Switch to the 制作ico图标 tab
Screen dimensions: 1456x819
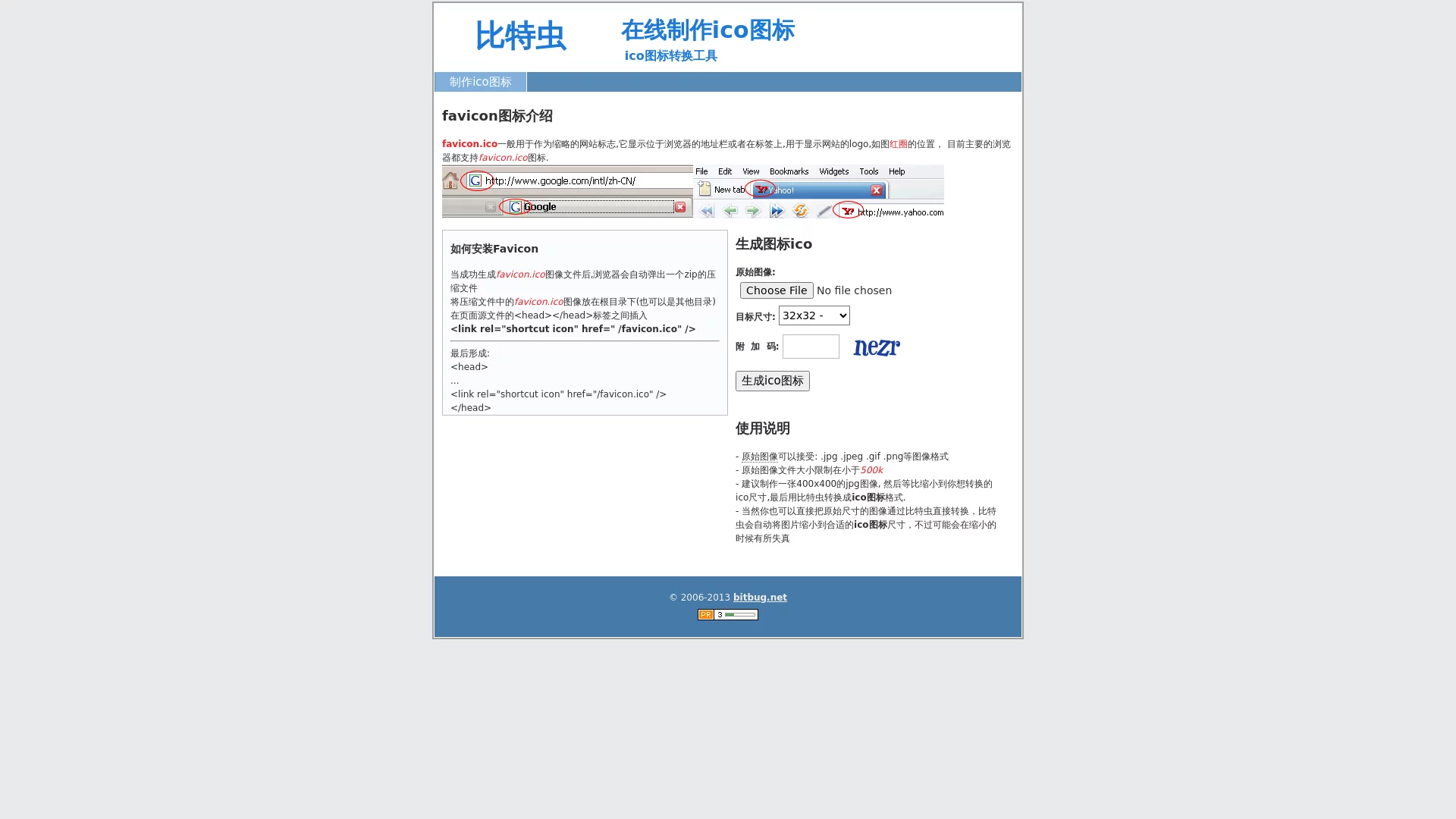tap(479, 81)
